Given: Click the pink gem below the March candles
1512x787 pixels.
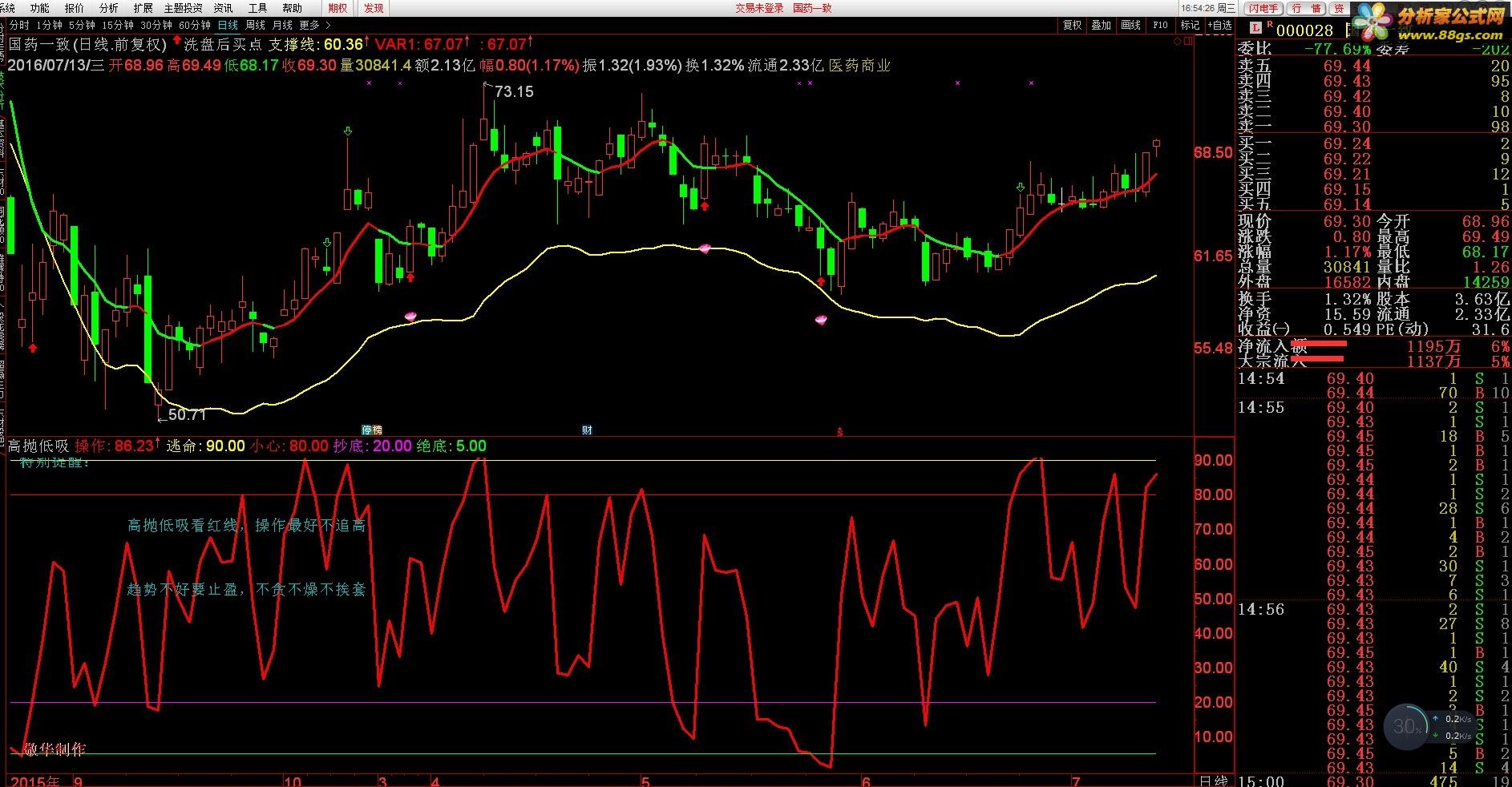Looking at the screenshot, I should (x=410, y=317).
